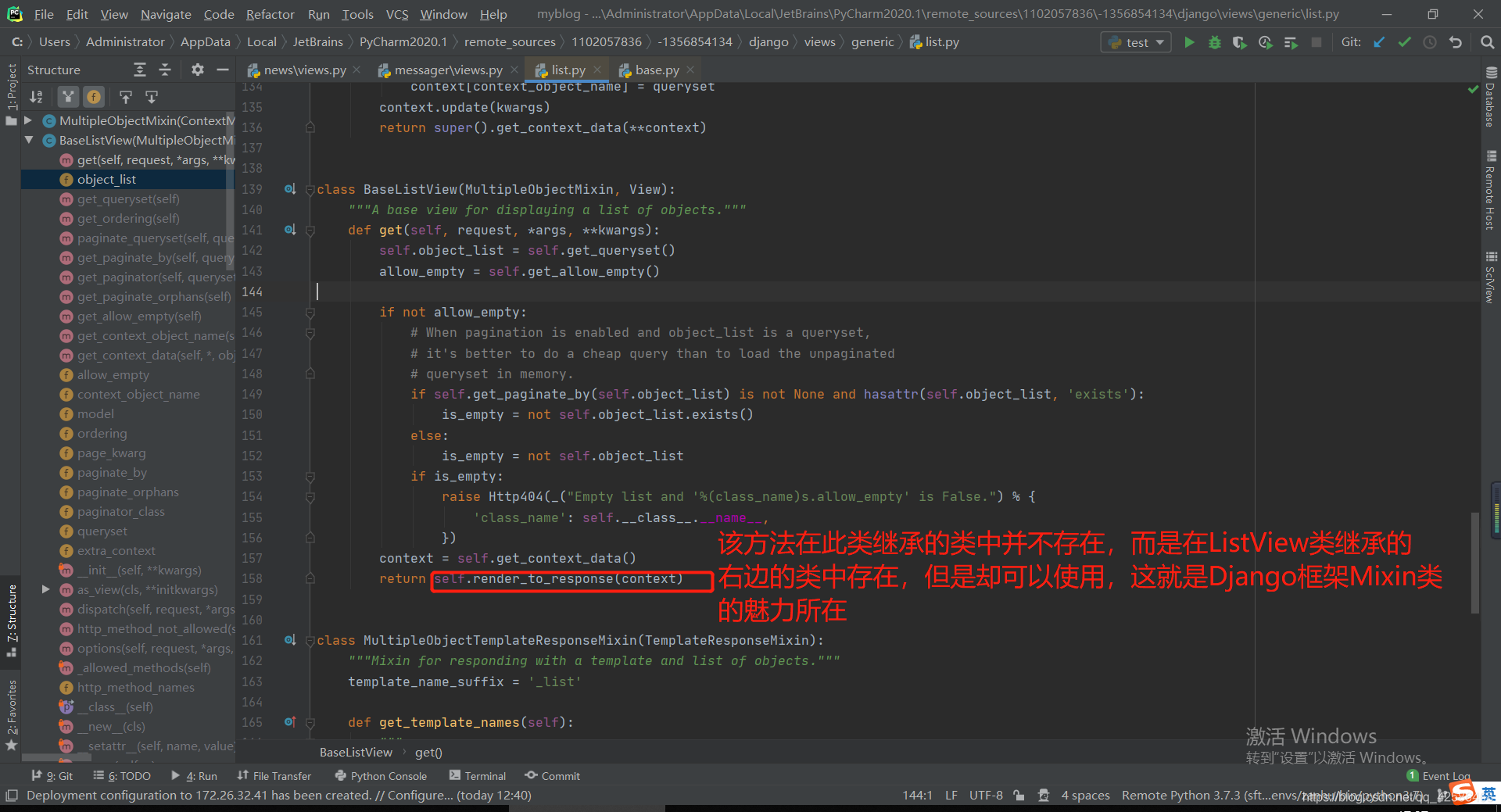Open the 6: TODO tool window
This screenshot has width=1501, height=812.
pos(122,775)
